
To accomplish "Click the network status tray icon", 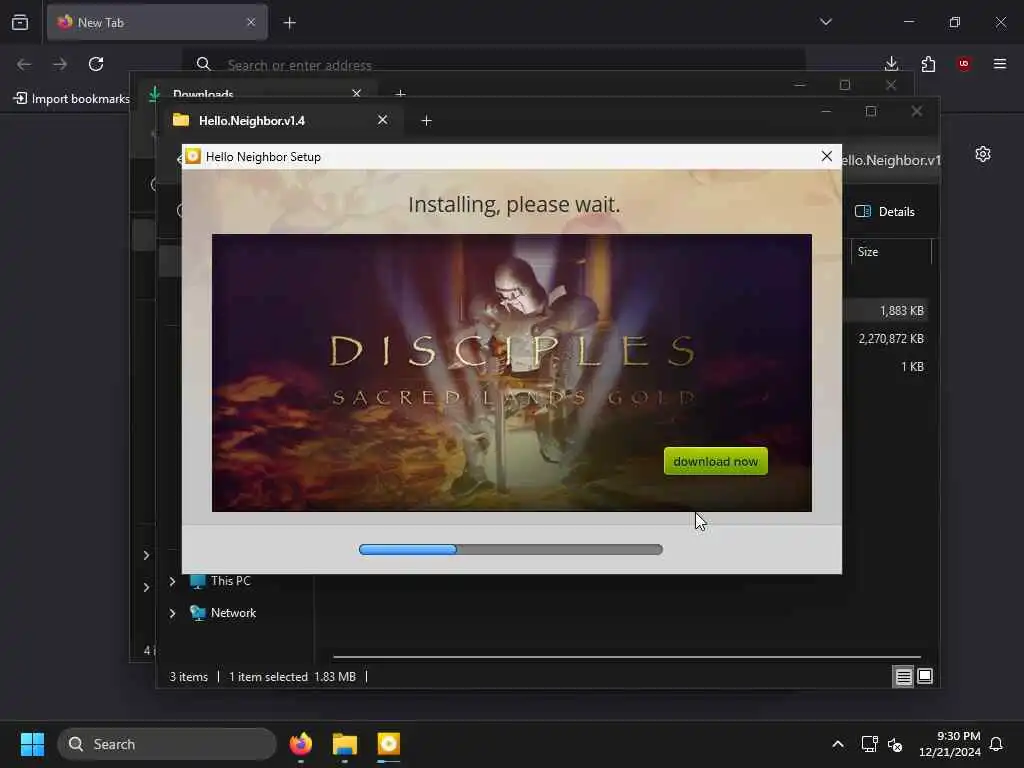I will 869,744.
